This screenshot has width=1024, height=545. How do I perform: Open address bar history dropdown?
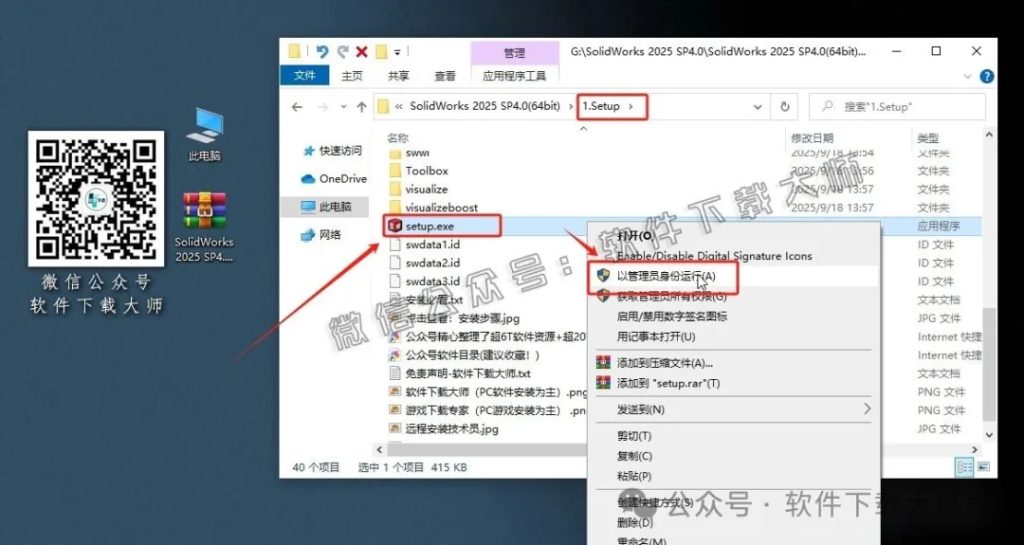[x=758, y=107]
